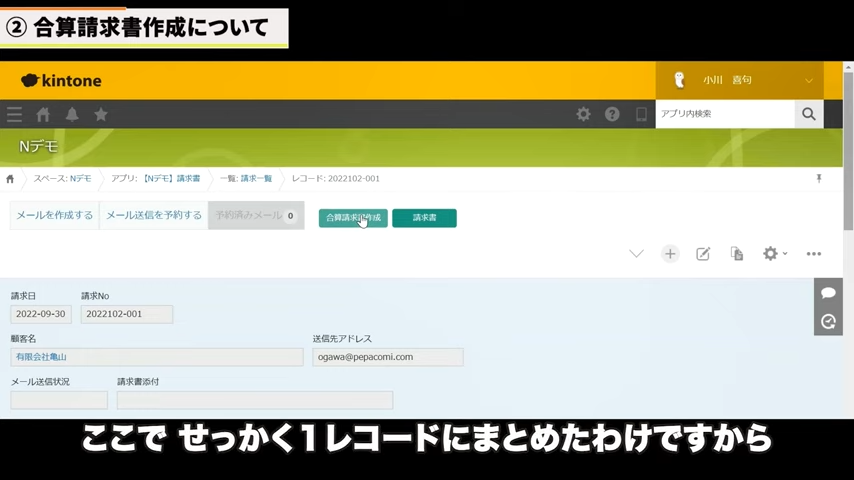Click the 請求書 button
The image size is (854, 480).
click(x=424, y=218)
